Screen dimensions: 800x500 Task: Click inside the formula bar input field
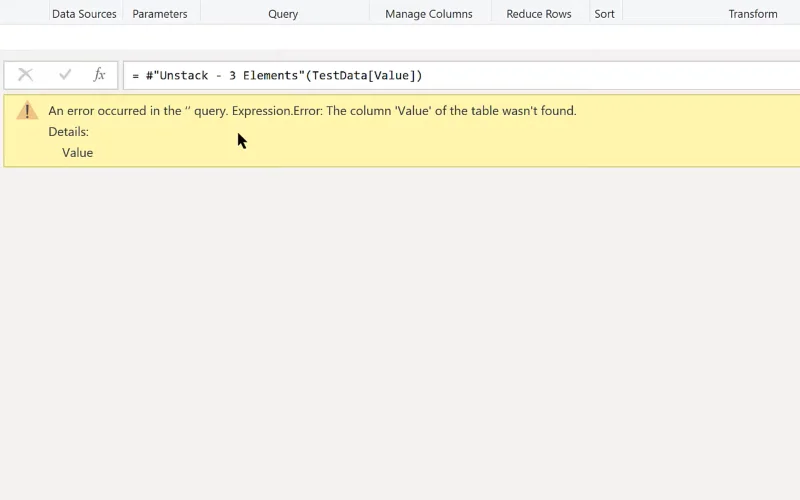click(461, 76)
